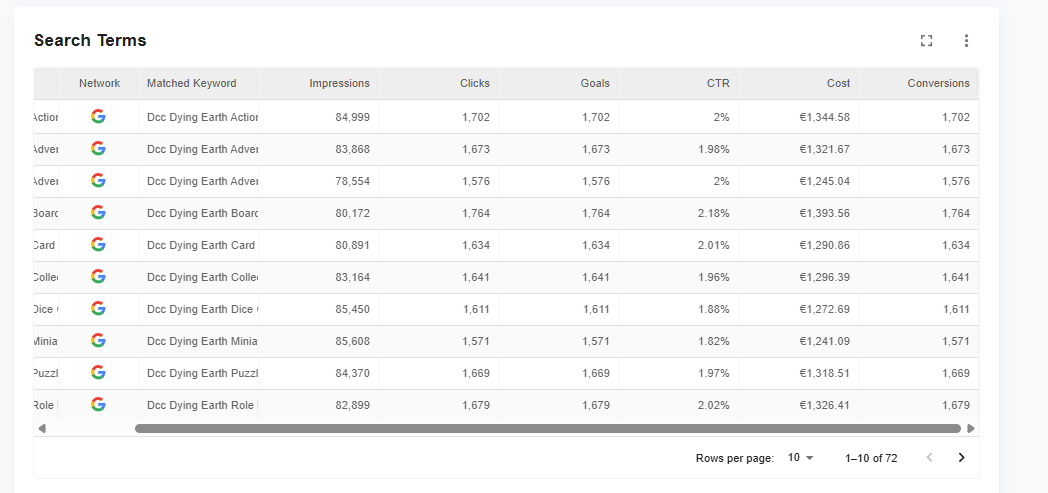
Task: Sort by Matched Keyword column header
Action: point(198,84)
